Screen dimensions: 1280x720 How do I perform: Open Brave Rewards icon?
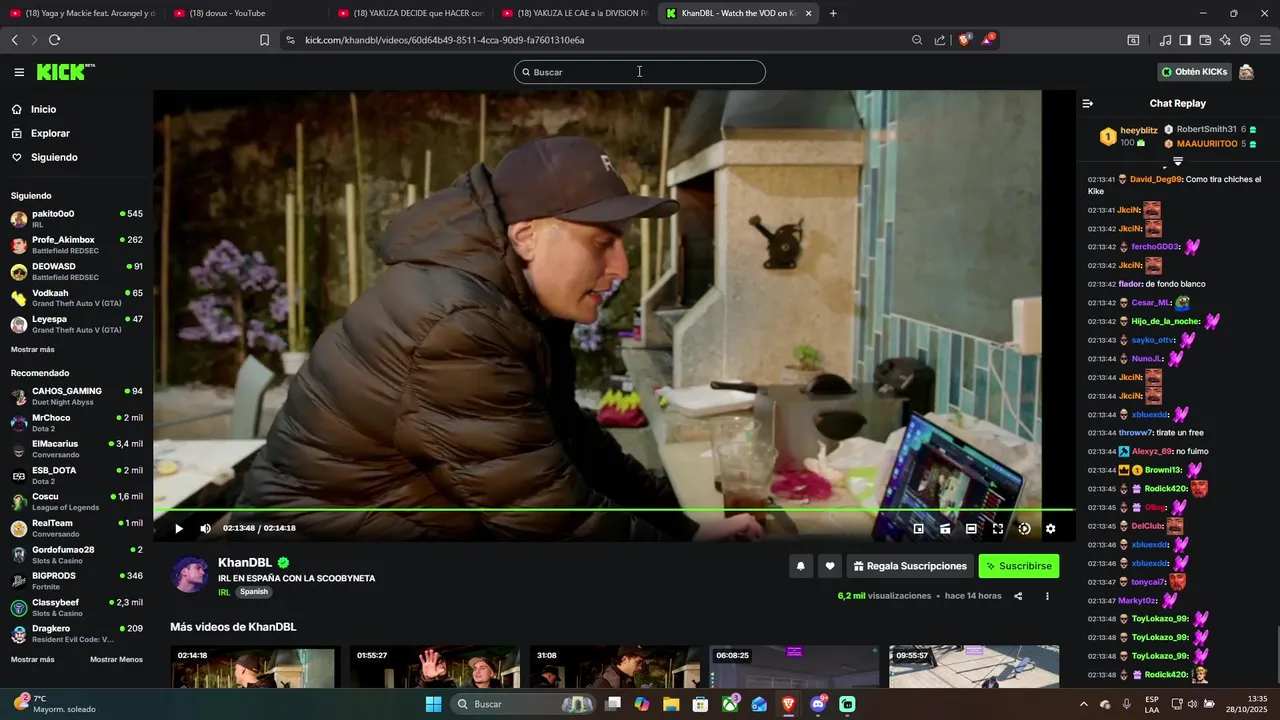(x=988, y=40)
